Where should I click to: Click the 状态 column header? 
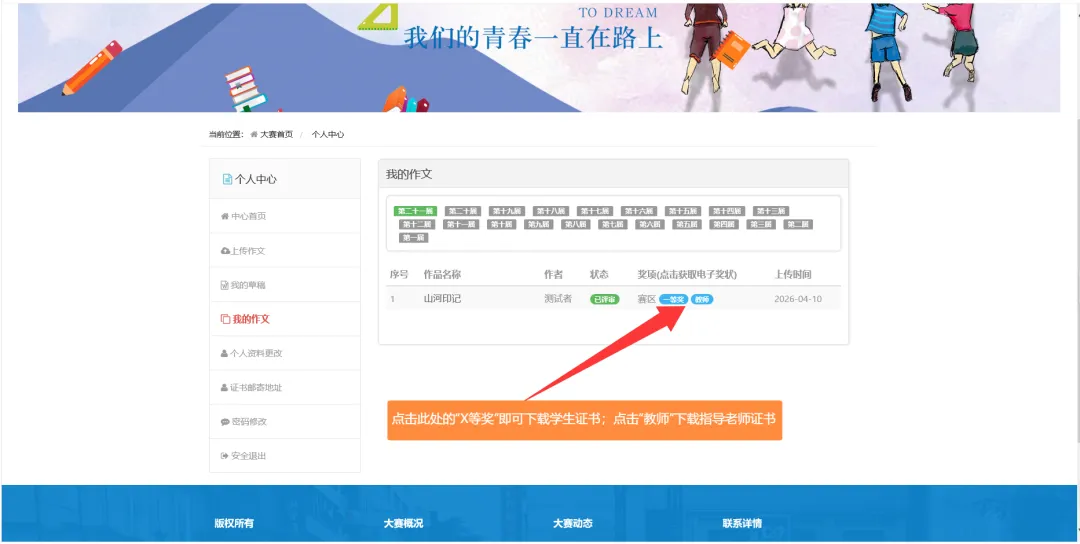(599, 274)
